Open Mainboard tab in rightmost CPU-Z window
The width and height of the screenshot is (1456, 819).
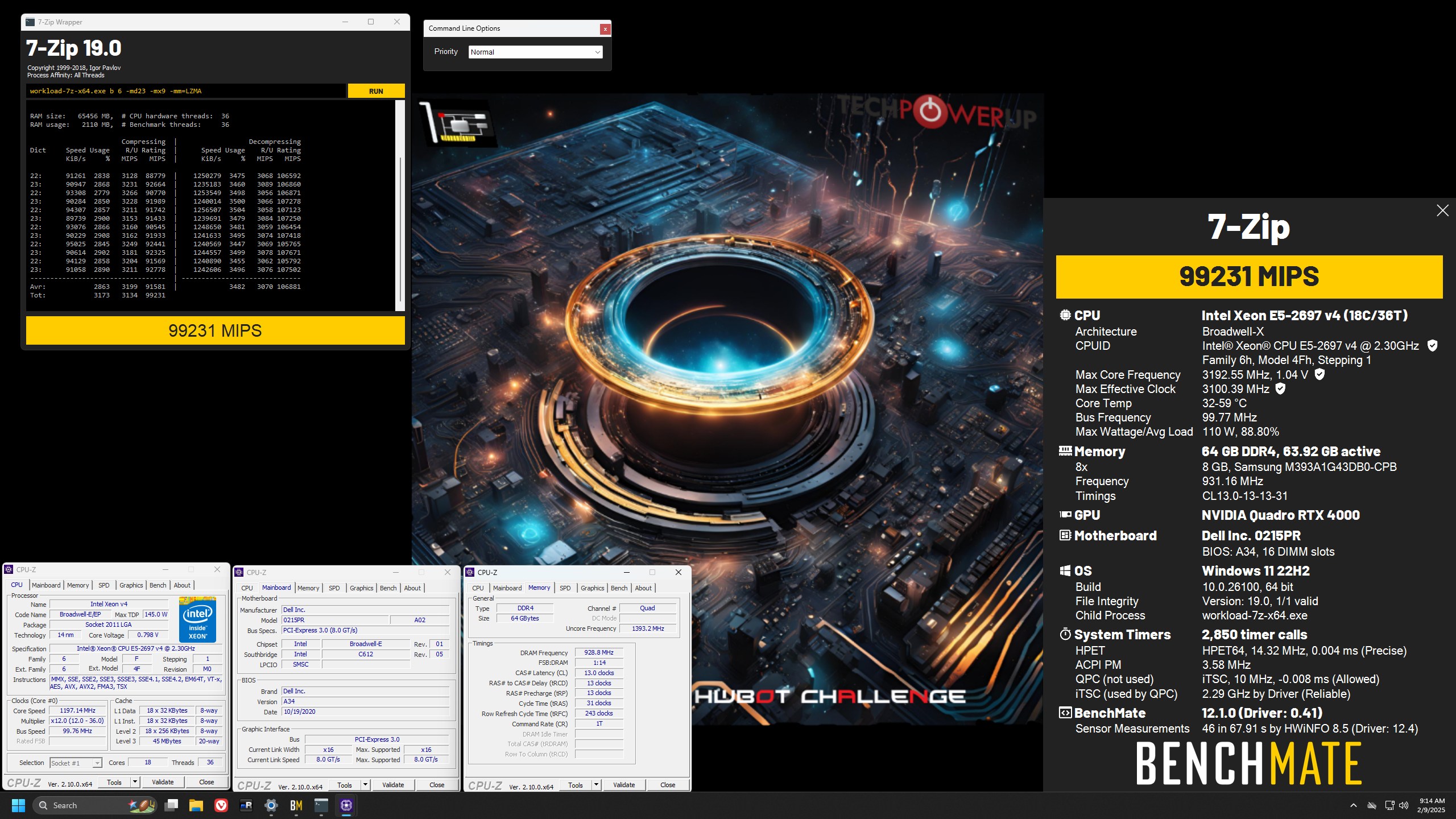click(x=507, y=588)
